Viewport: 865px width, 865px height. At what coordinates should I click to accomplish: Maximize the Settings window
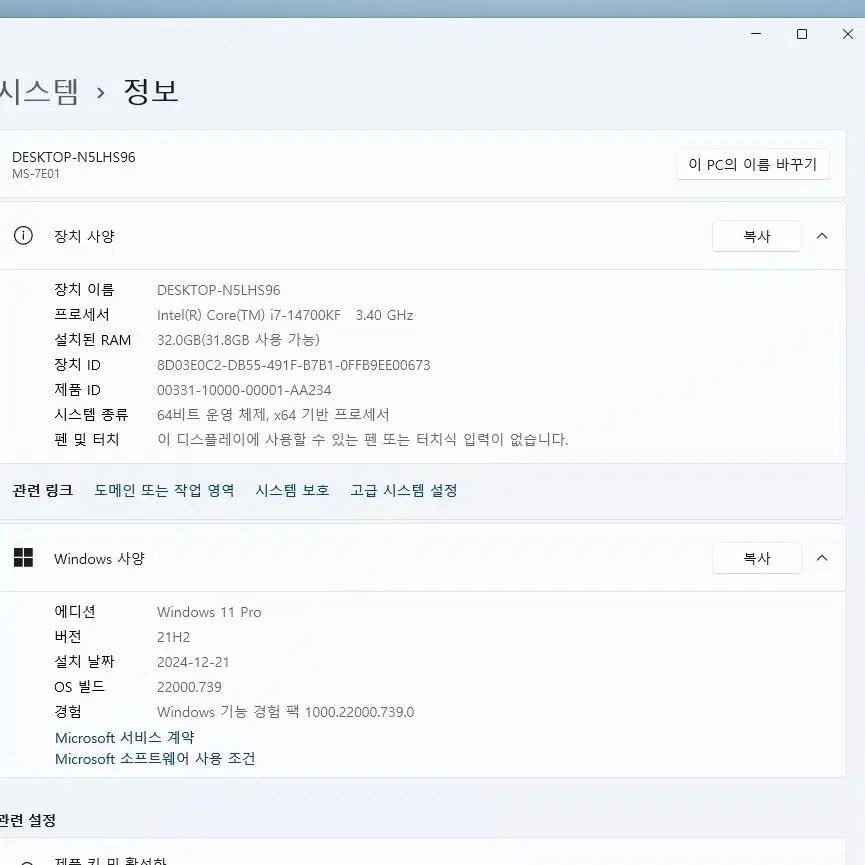[802, 34]
